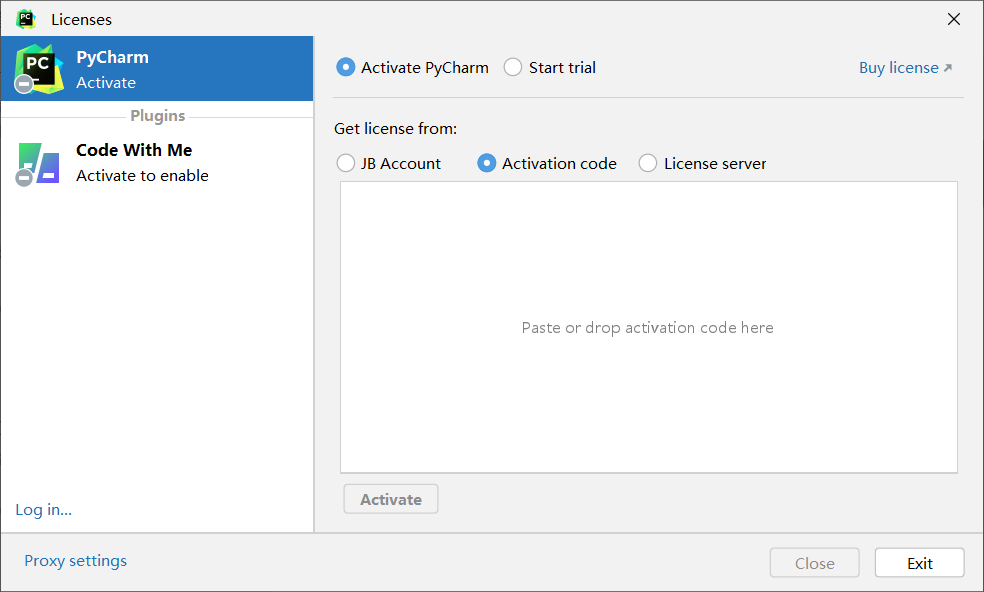Close the Licenses window with the X

coord(954,19)
